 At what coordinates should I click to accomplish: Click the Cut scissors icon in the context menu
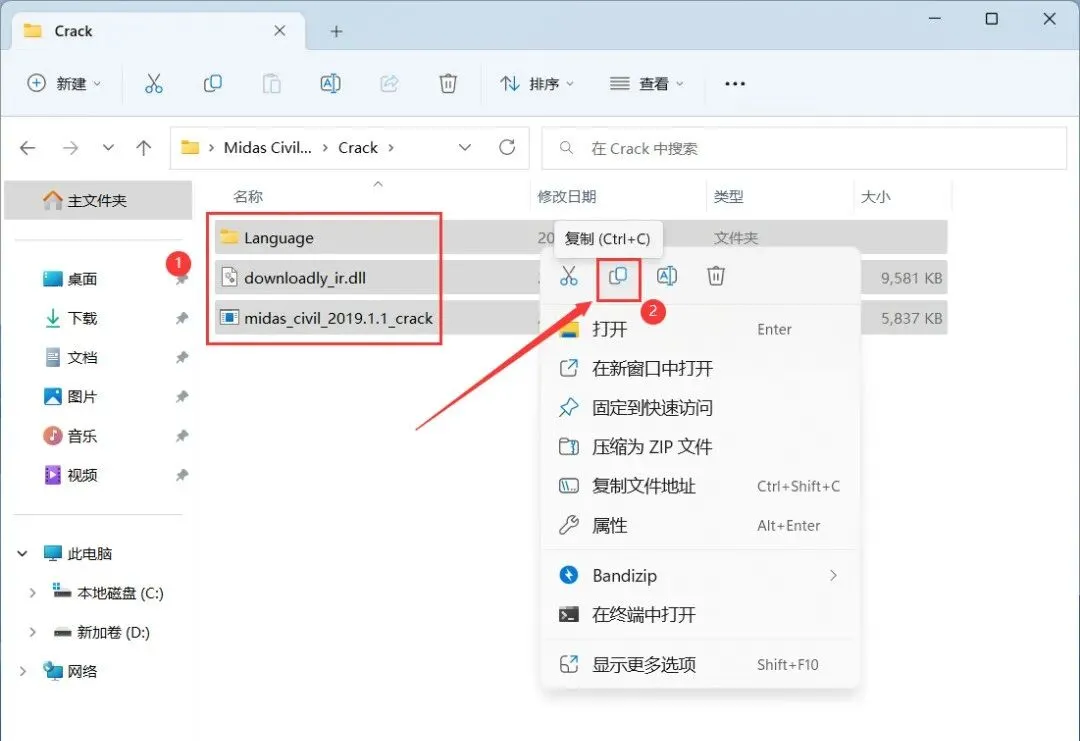[568, 276]
